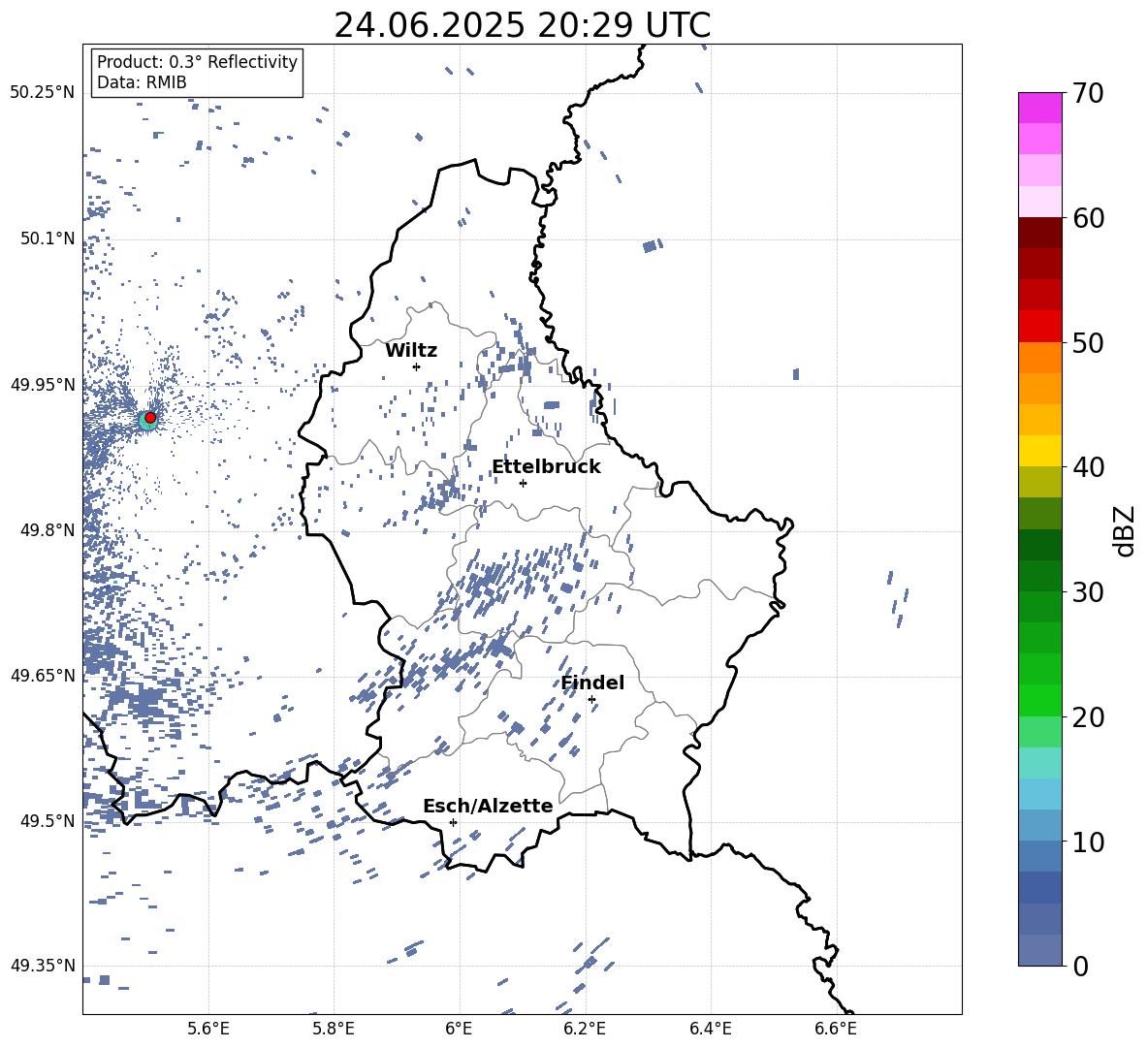Viewport: 1148px width, 1048px height.
Task: Click the 6.2°E longitude label
Action: click(585, 1029)
